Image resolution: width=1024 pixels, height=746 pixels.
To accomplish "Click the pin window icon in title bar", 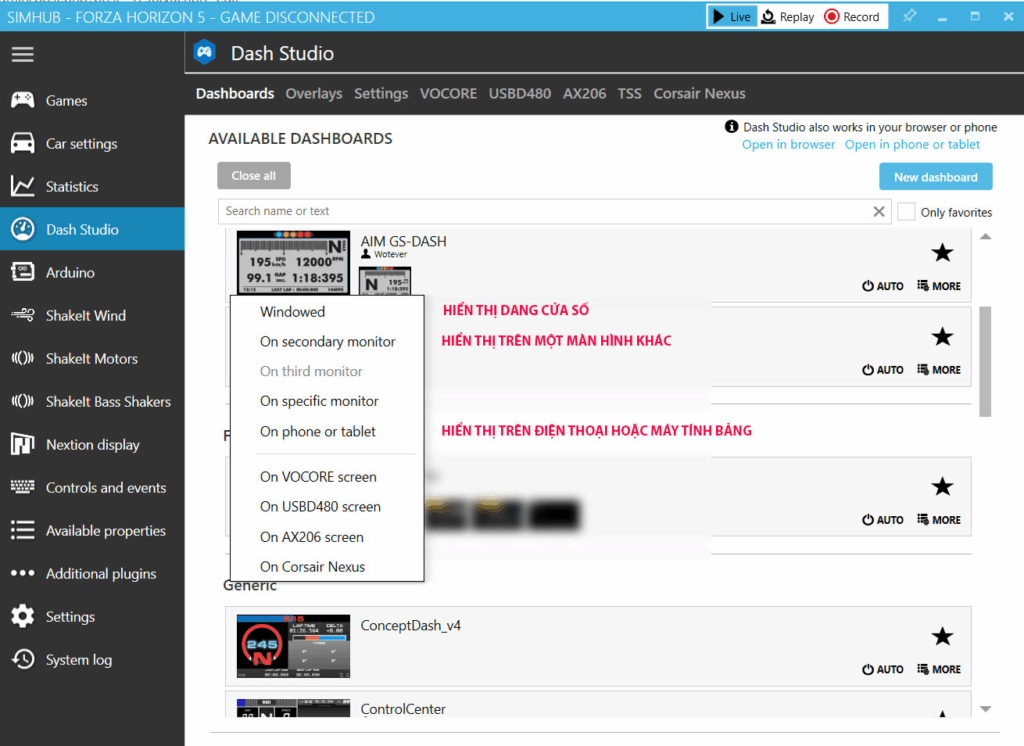I will (x=909, y=16).
